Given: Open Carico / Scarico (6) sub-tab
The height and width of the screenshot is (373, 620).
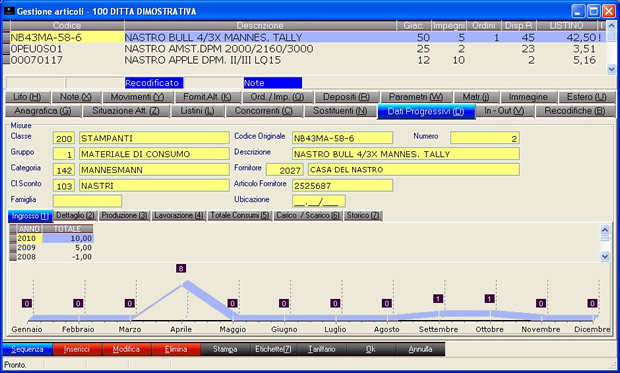Looking at the screenshot, I should click(x=308, y=216).
